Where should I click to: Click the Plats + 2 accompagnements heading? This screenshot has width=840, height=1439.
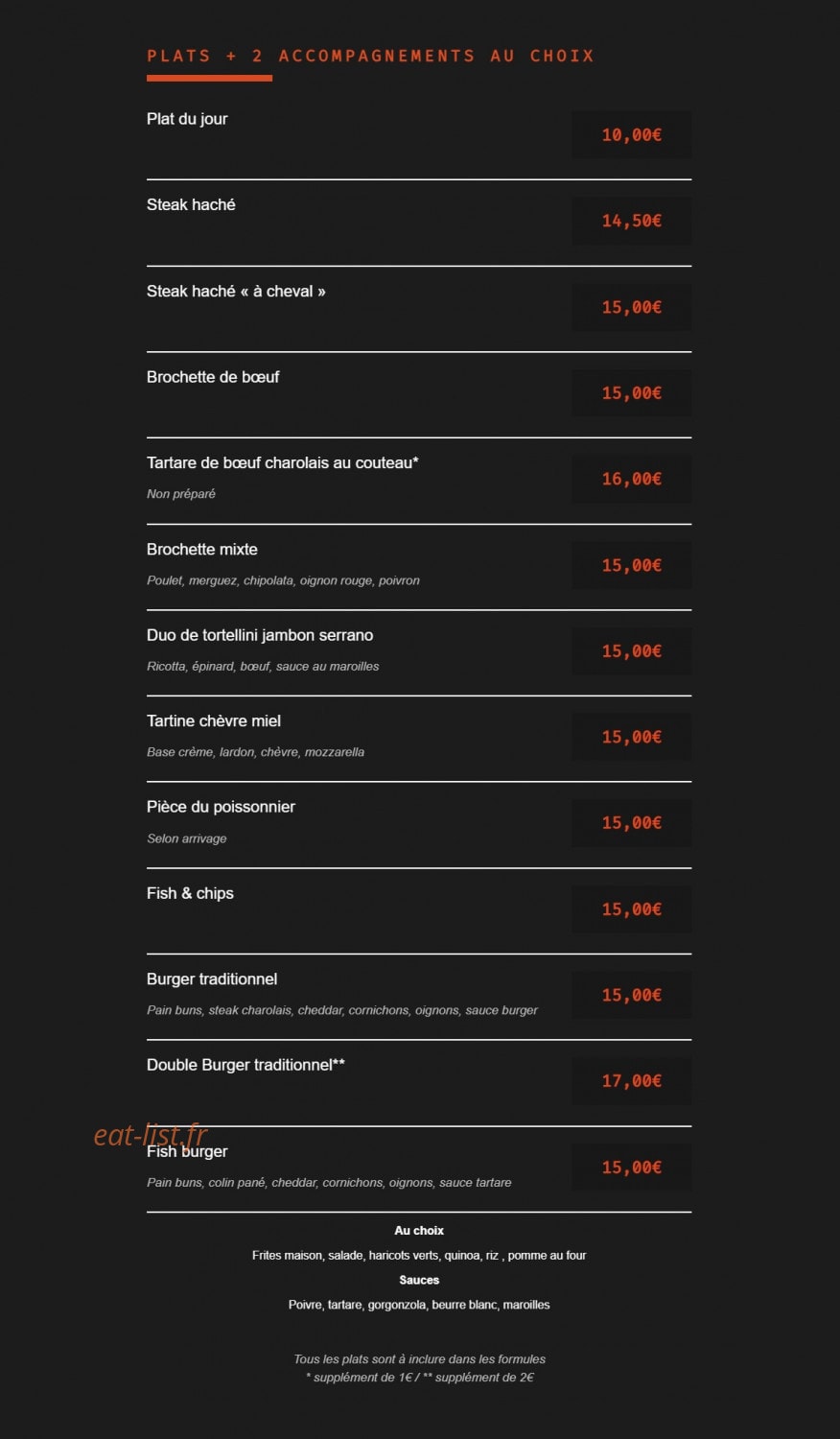coord(370,56)
